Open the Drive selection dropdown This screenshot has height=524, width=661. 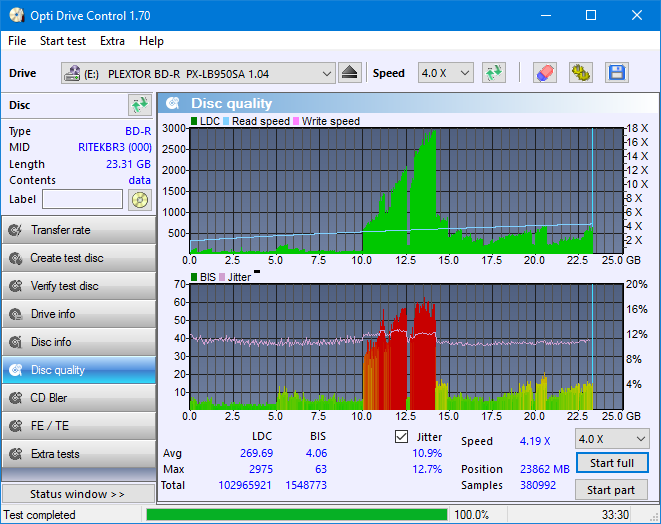198,73
